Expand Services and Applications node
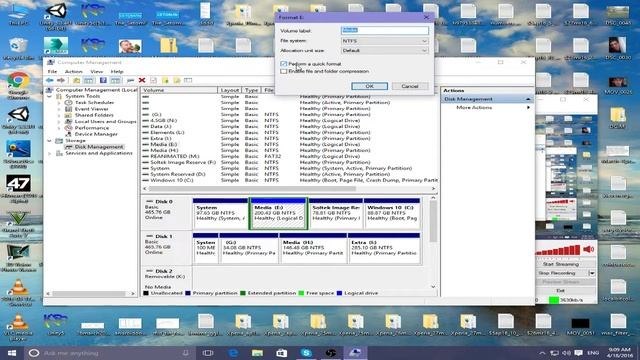Image resolution: width=640 pixels, height=360 pixels. tap(50, 153)
